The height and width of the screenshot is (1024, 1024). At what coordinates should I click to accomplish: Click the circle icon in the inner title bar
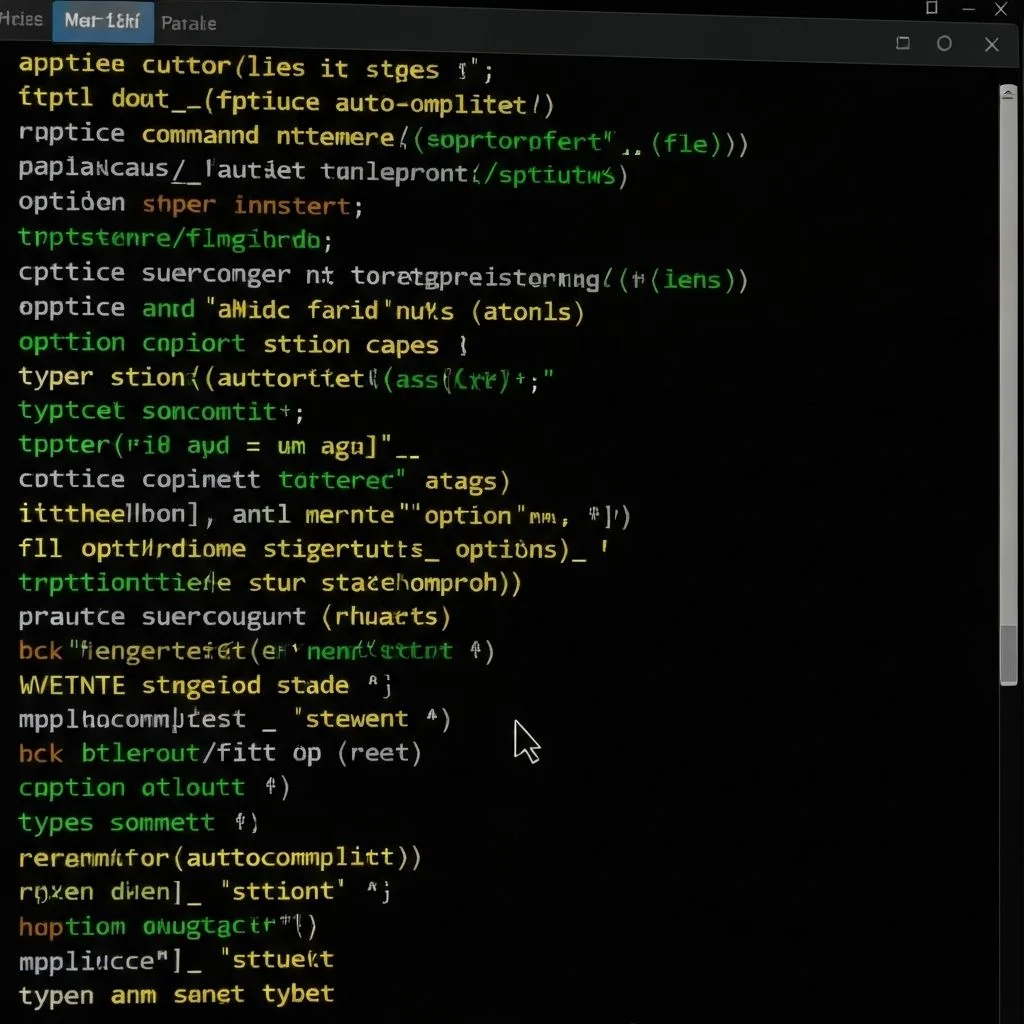point(944,46)
